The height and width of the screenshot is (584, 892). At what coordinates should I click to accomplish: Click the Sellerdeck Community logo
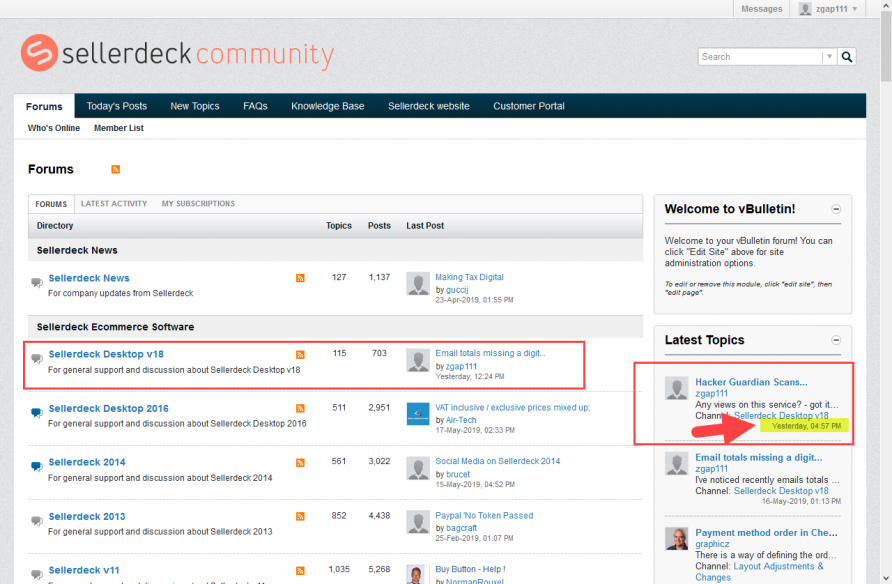(x=178, y=54)
